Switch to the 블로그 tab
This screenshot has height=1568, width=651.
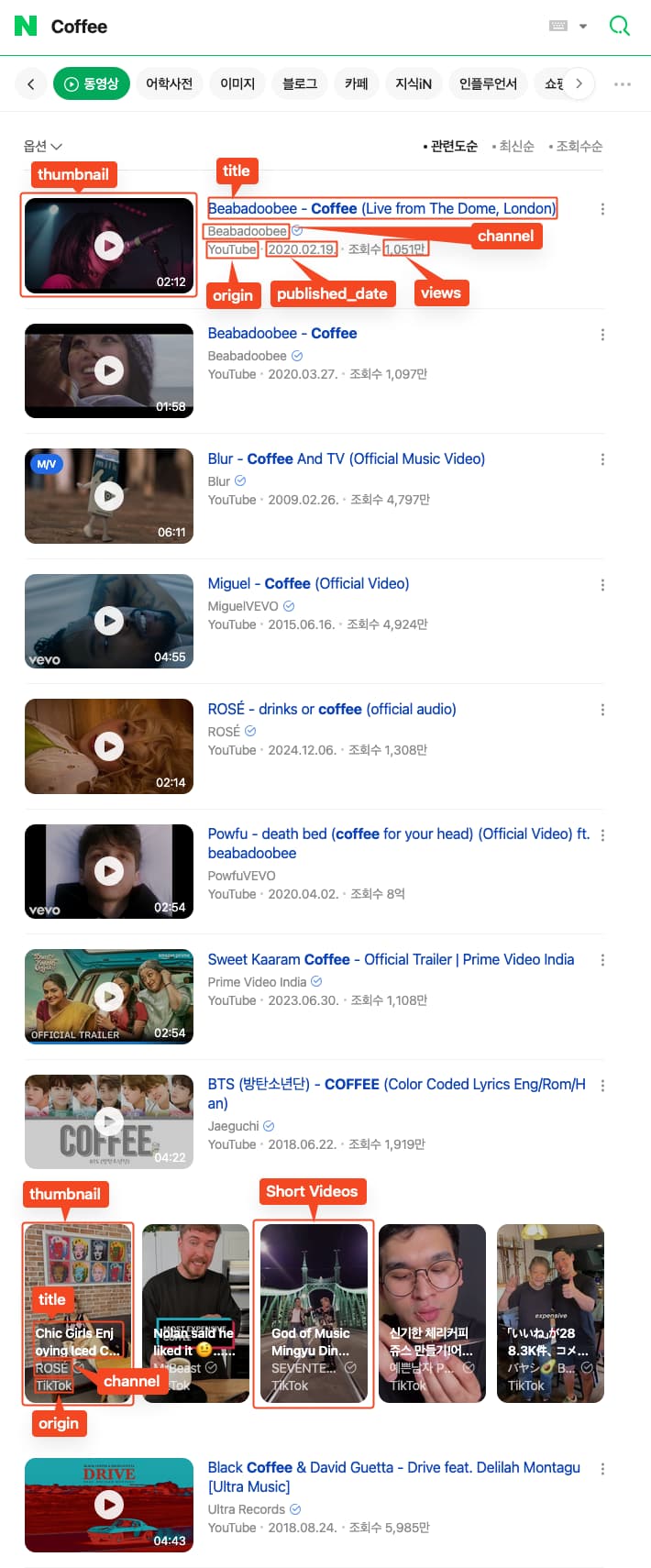coord(300,83)
